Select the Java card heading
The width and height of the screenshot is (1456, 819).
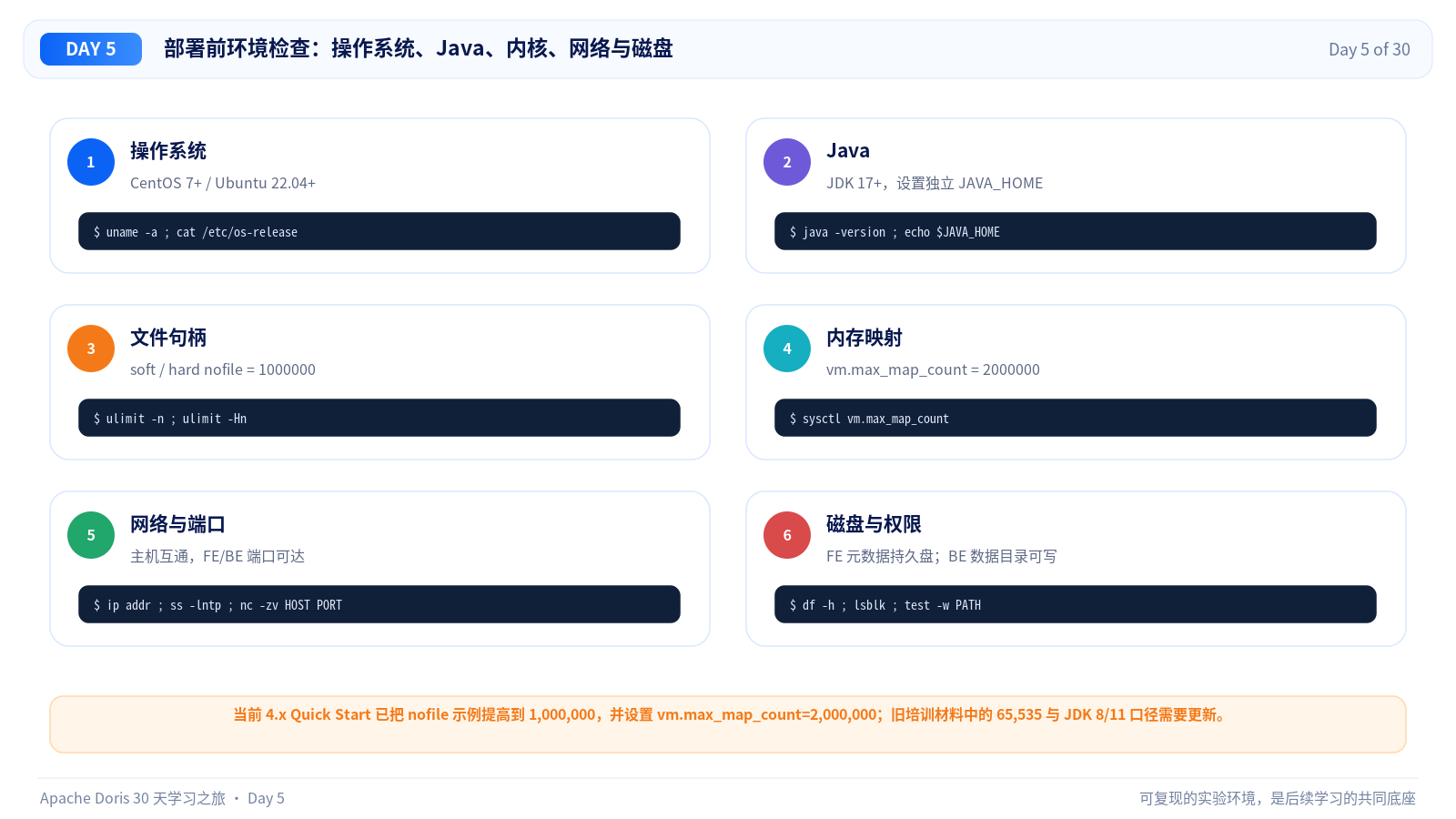point(848,151)
